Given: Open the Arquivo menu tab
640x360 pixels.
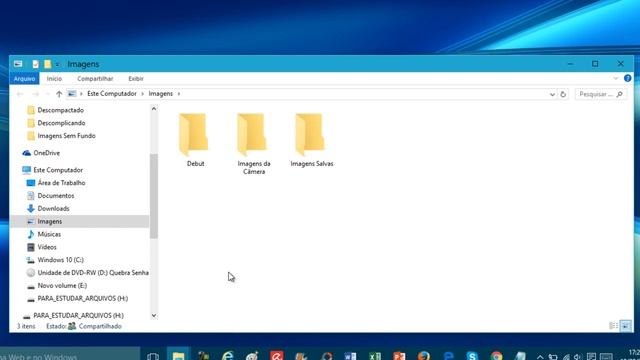Looking at the screenshot, I should [24, 78].
